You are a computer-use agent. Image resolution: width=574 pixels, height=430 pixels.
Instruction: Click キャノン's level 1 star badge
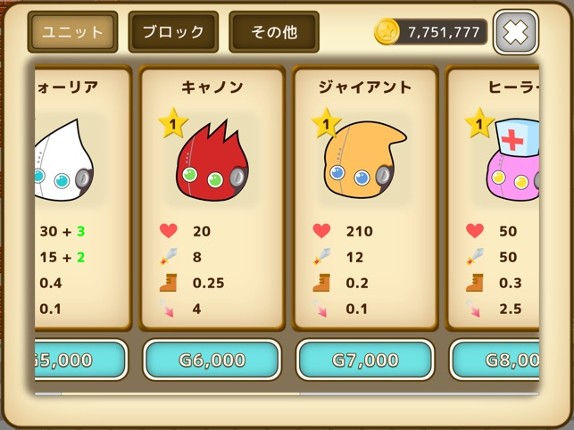pos(173,124)
